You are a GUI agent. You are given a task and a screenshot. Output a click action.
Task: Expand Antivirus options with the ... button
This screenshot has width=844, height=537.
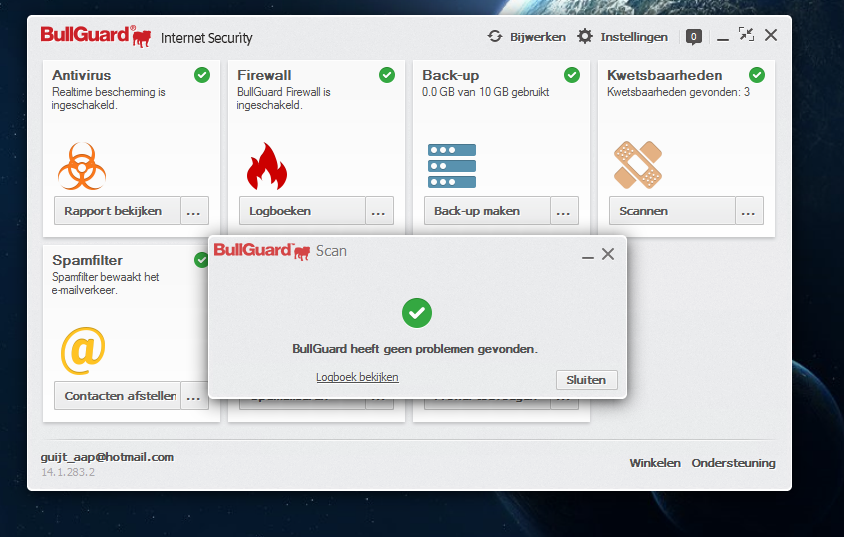(194, 210)
